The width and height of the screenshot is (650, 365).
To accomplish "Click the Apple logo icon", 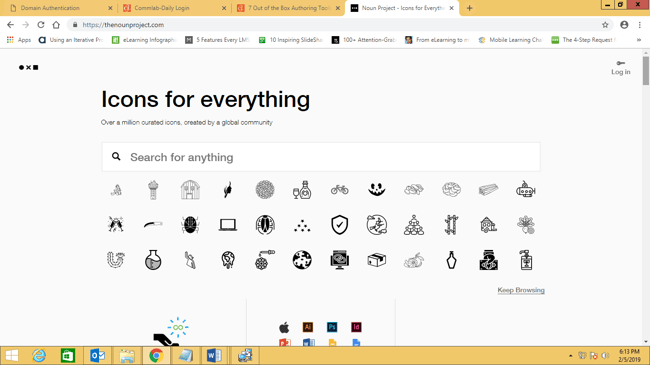I will (x=284, y=327).
